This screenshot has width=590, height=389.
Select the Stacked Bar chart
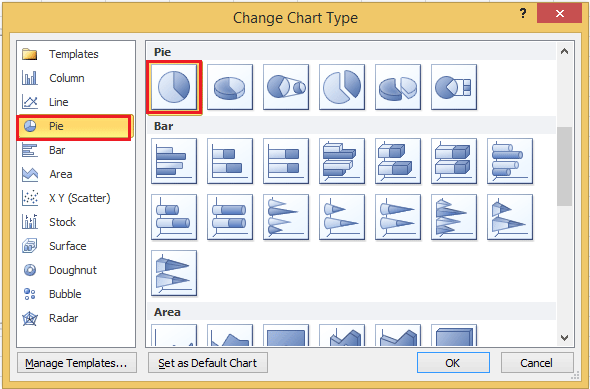click(230, 161)
